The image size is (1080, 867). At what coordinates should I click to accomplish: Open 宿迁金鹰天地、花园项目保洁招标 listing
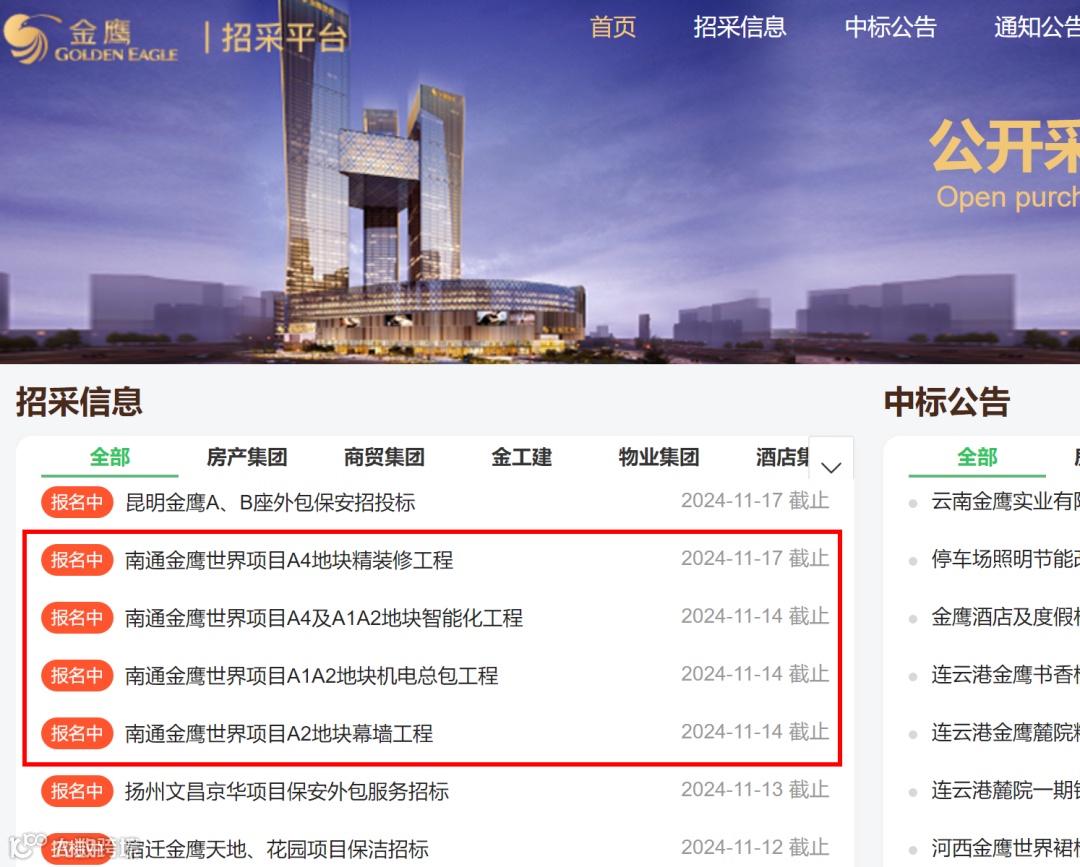[x=277, y=849]
